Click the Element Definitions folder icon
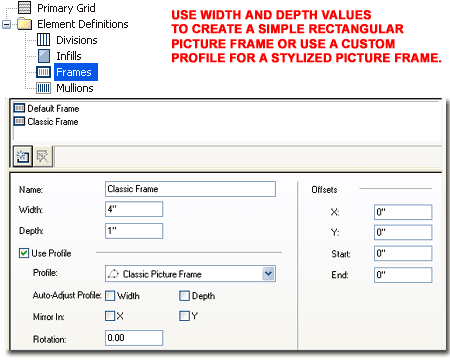The width and height of the screenshot is (450, 360). 25,24
